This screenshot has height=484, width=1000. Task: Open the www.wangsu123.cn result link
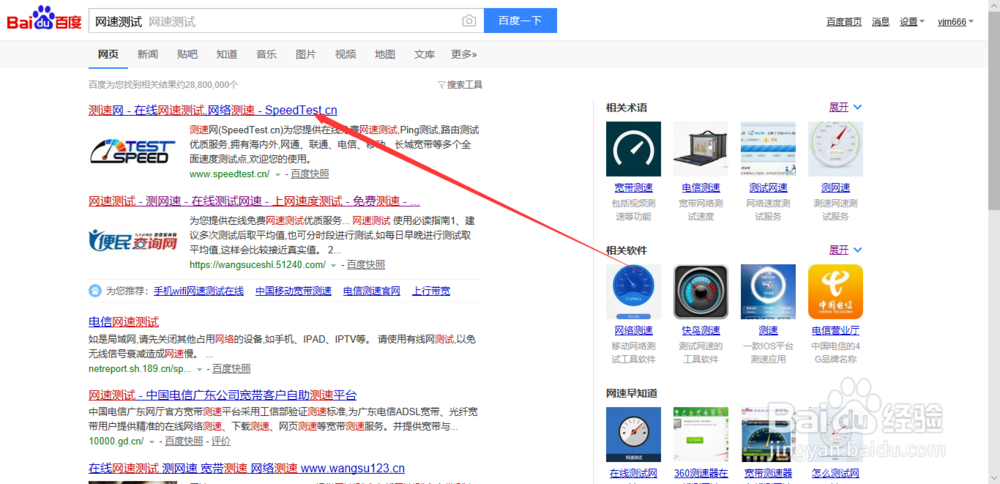pos(247,468)
